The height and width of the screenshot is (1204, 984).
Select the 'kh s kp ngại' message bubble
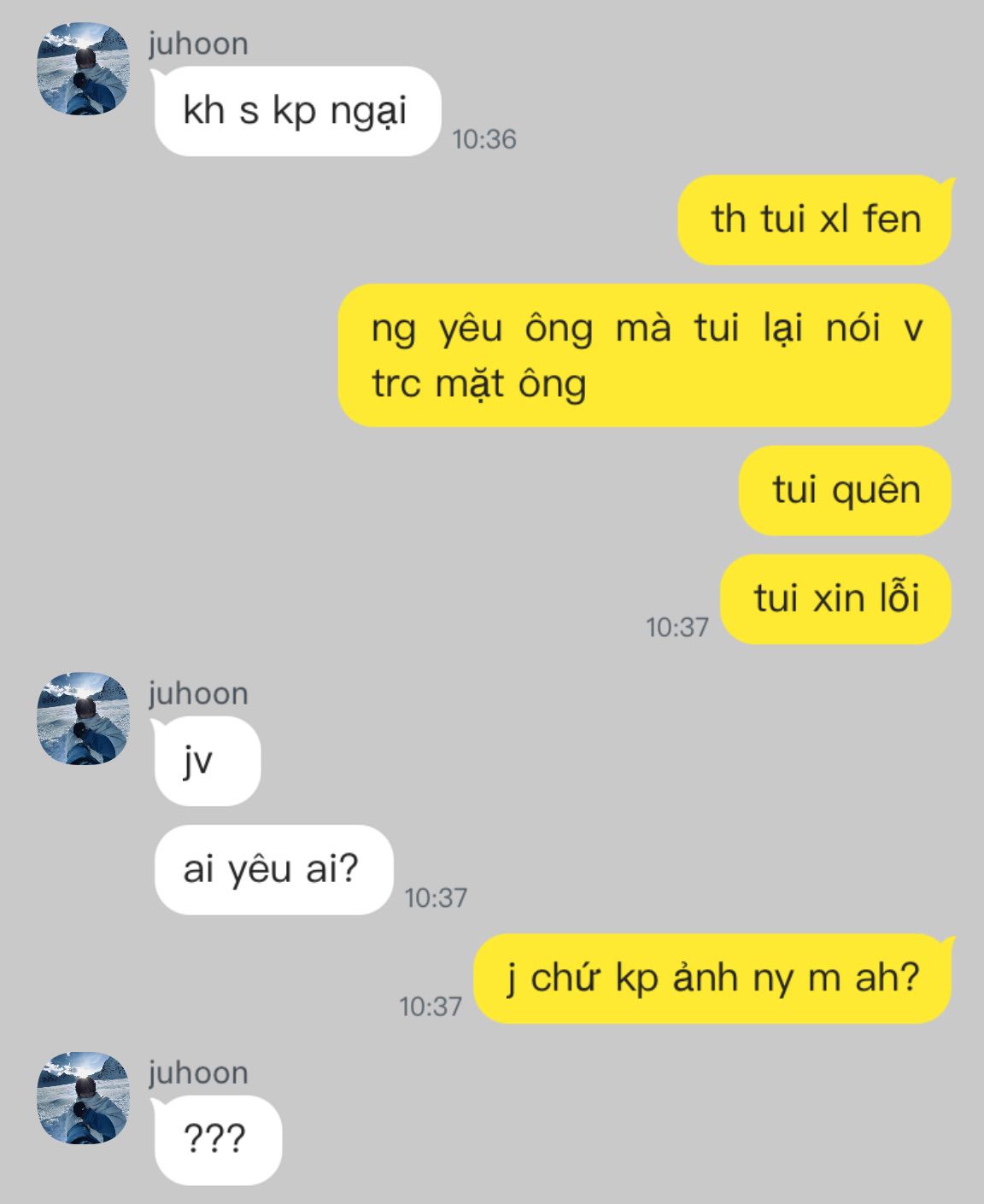296,111
